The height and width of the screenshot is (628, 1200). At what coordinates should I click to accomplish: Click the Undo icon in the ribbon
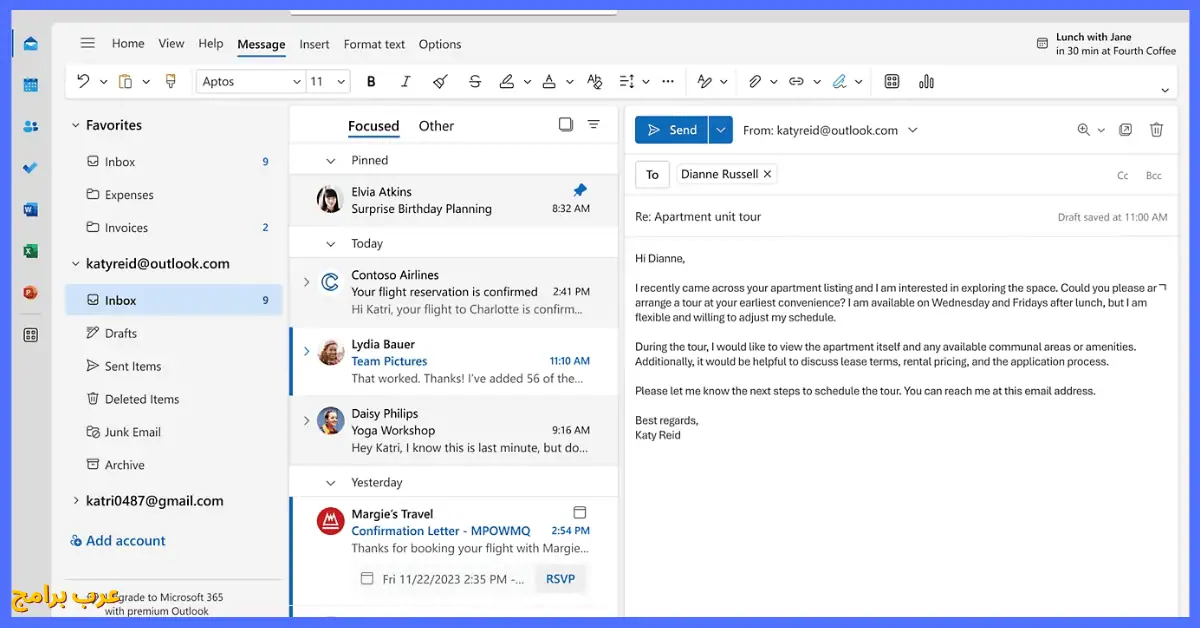point(83,81)
